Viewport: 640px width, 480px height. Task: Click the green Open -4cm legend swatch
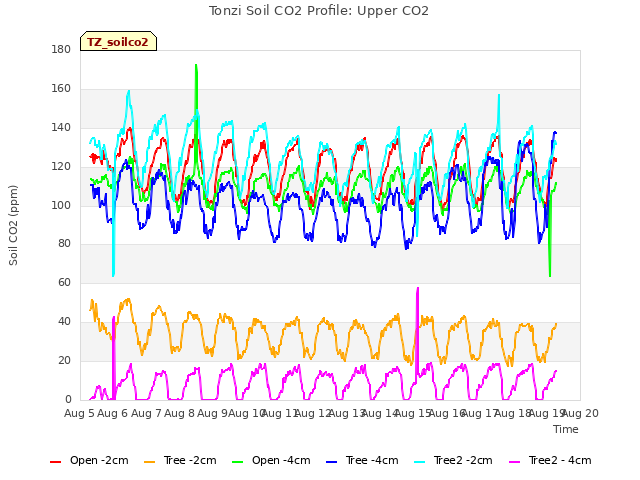pyautogui.click(x=237, y=462)
